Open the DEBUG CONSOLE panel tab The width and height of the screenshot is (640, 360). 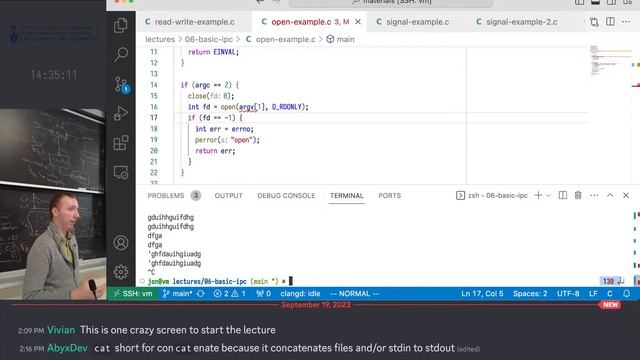(286, 196)
